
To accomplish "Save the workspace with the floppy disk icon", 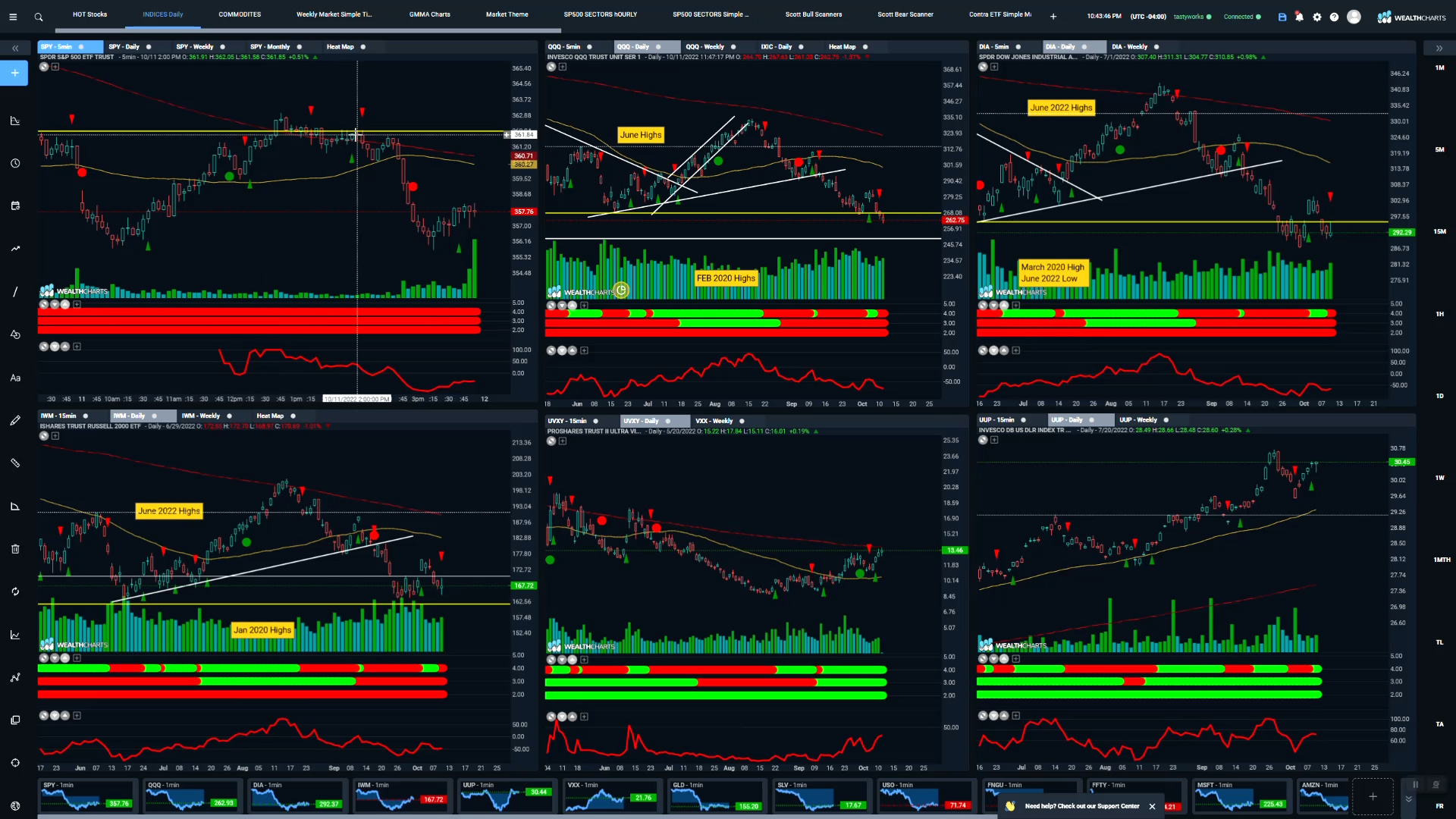I will coord(1282,17).
